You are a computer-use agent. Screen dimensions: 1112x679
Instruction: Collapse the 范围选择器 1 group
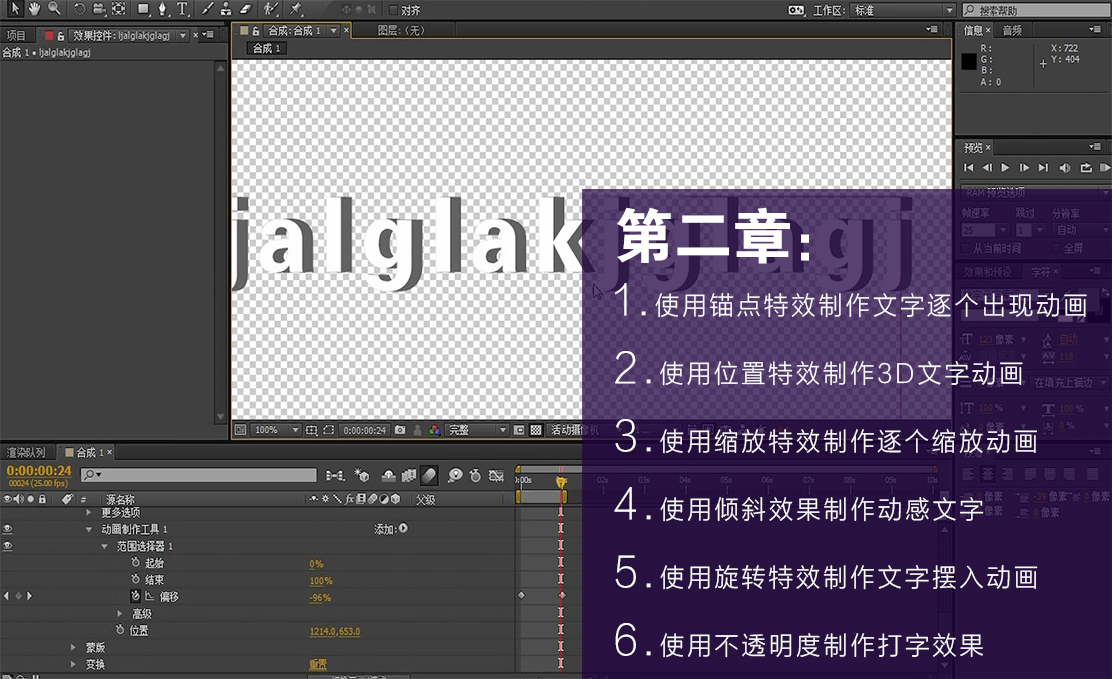coord(105,547)
